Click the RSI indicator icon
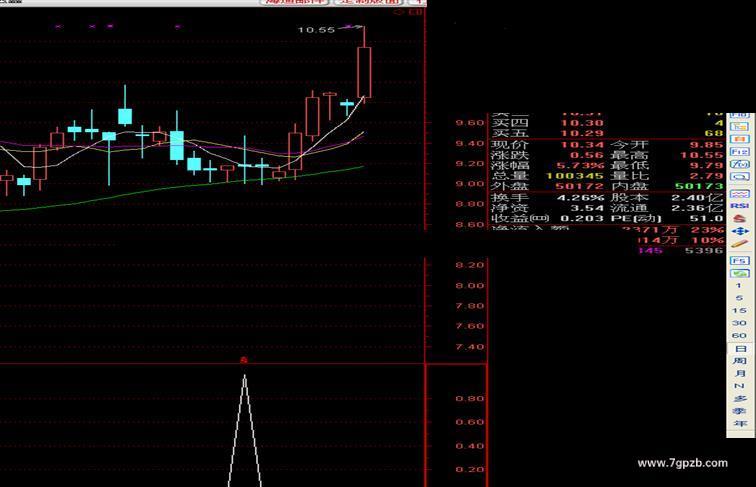This screenshot has width=756, height=487. pyautogui.click(x=740, y=206)
